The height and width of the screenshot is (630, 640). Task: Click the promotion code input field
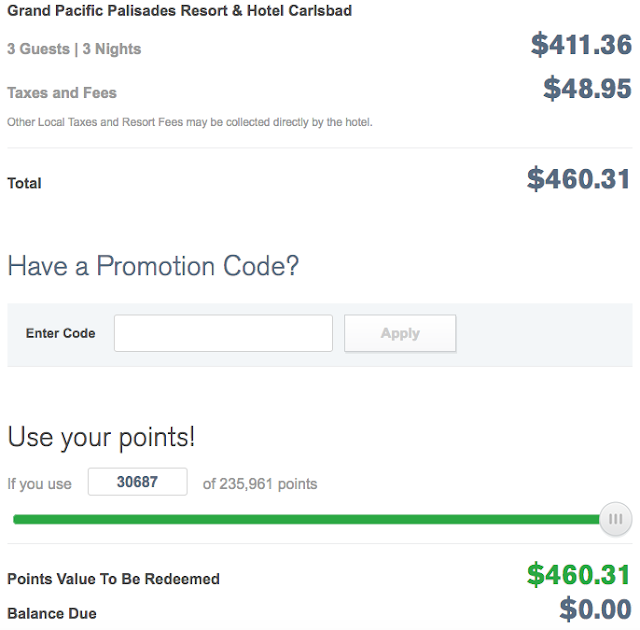point(223,333)
